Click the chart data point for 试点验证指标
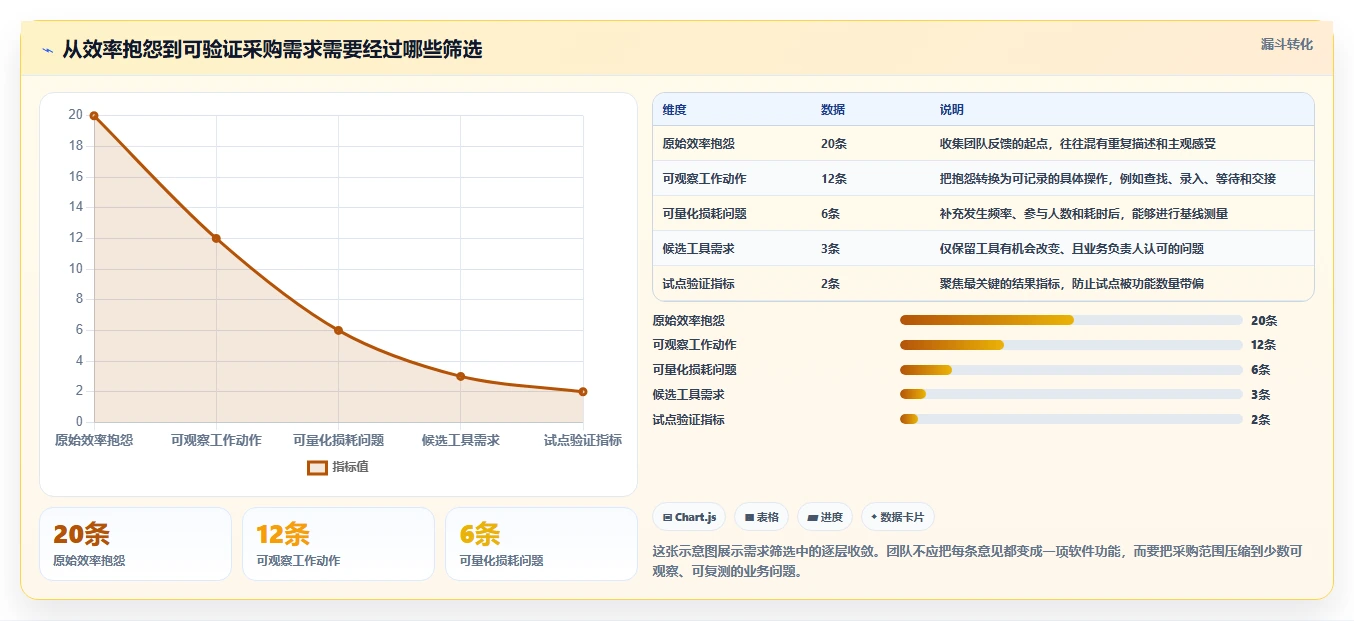This screenshot has height=621, width=1354. coord(583,392)
